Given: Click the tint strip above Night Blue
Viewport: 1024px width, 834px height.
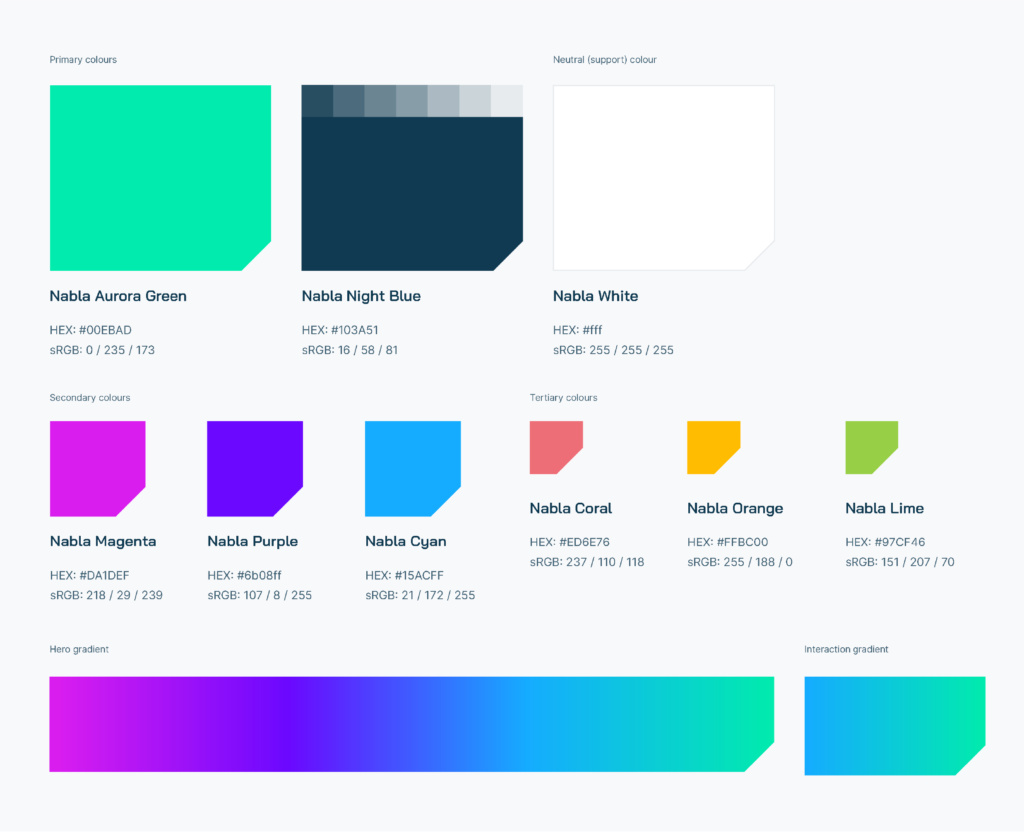Looking at the screenshot, I should coord(412,98).
